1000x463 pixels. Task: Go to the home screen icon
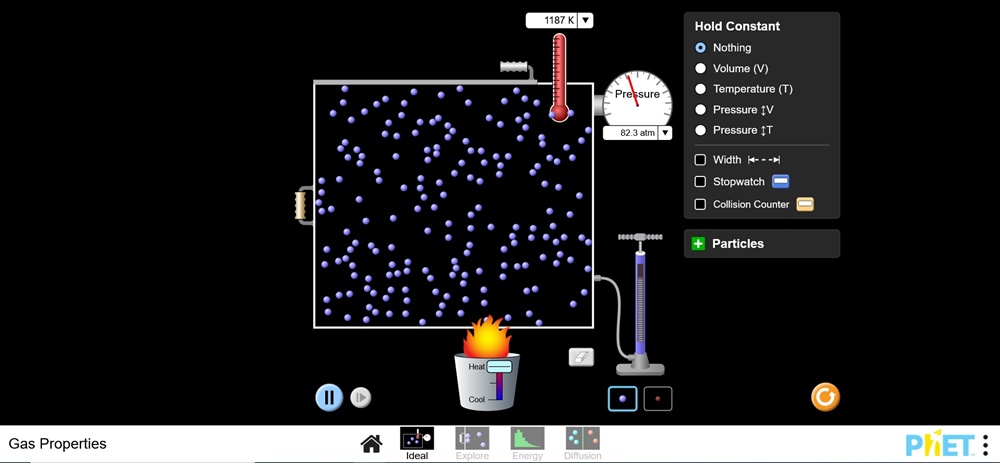coord(371,444)
